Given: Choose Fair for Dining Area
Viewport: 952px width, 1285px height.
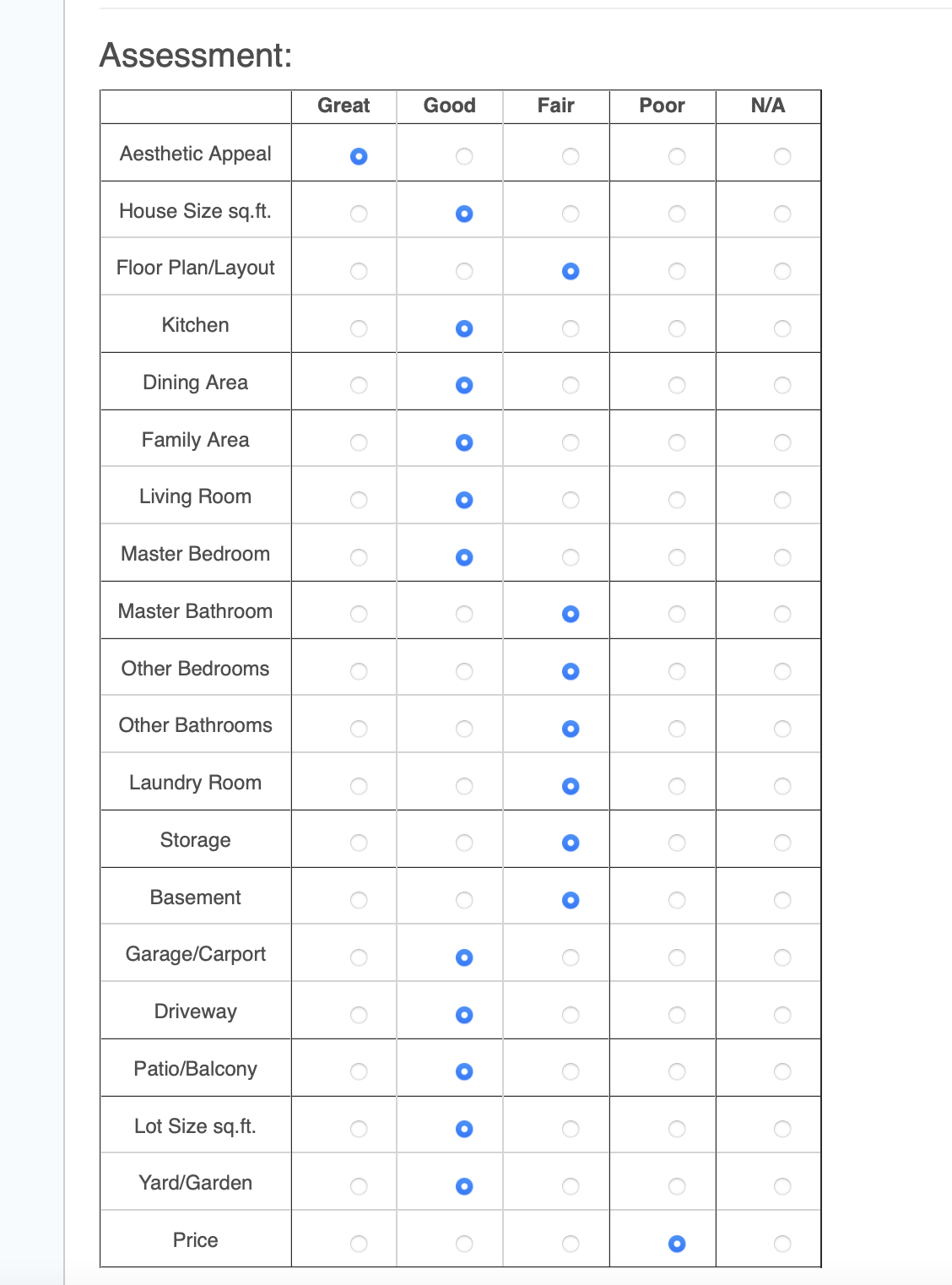Looking at the screenshot, I should (x=571, y=385).
